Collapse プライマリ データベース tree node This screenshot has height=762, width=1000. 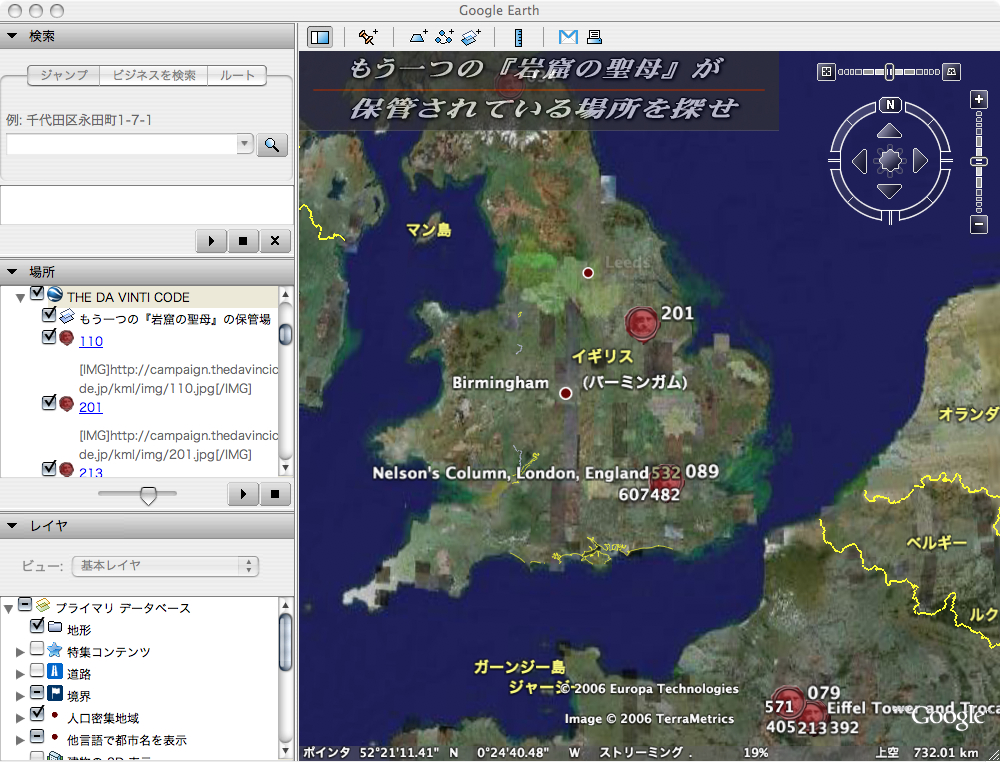[8, 608]
